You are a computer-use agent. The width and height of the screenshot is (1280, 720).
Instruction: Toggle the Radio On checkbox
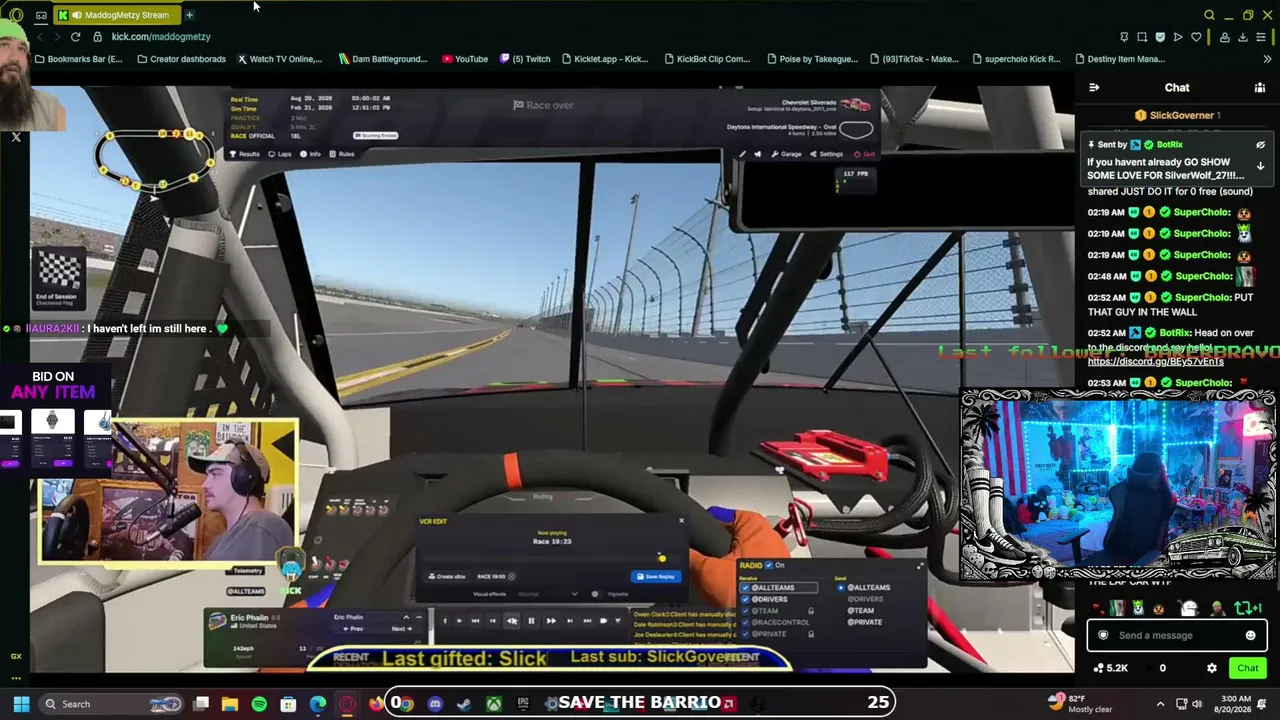[769, 565]
